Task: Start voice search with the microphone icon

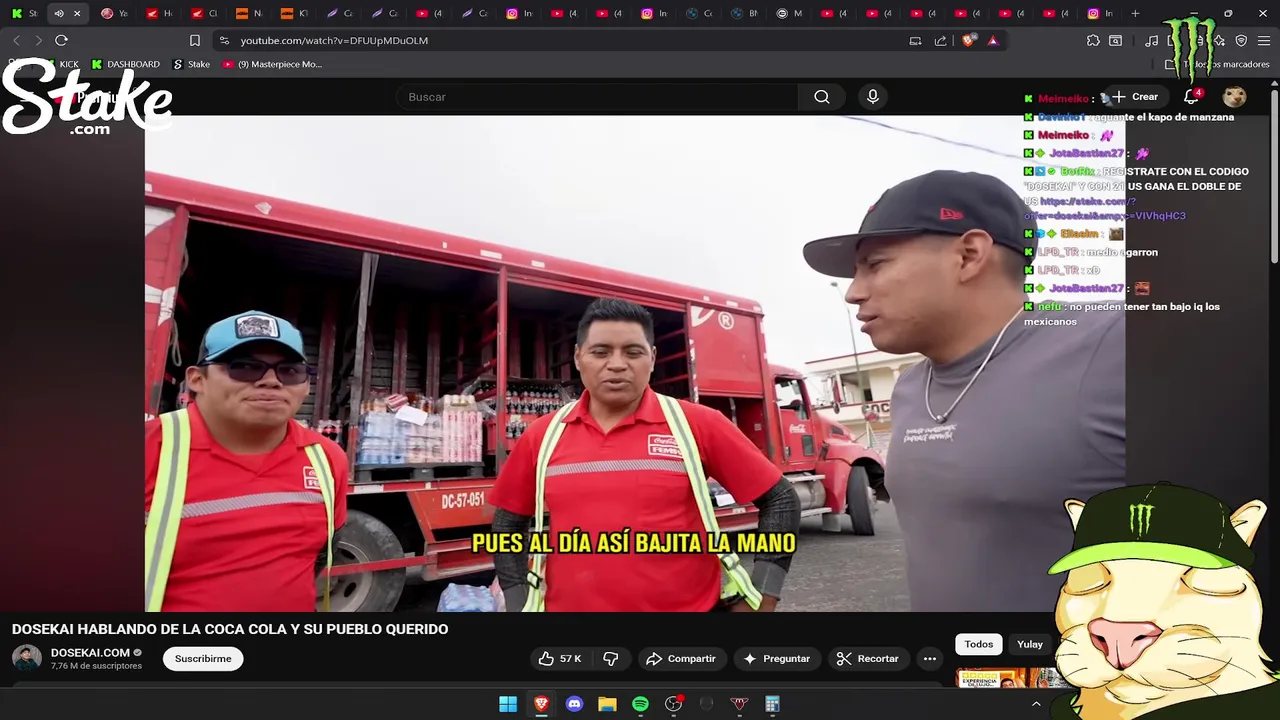Action: 873,97
